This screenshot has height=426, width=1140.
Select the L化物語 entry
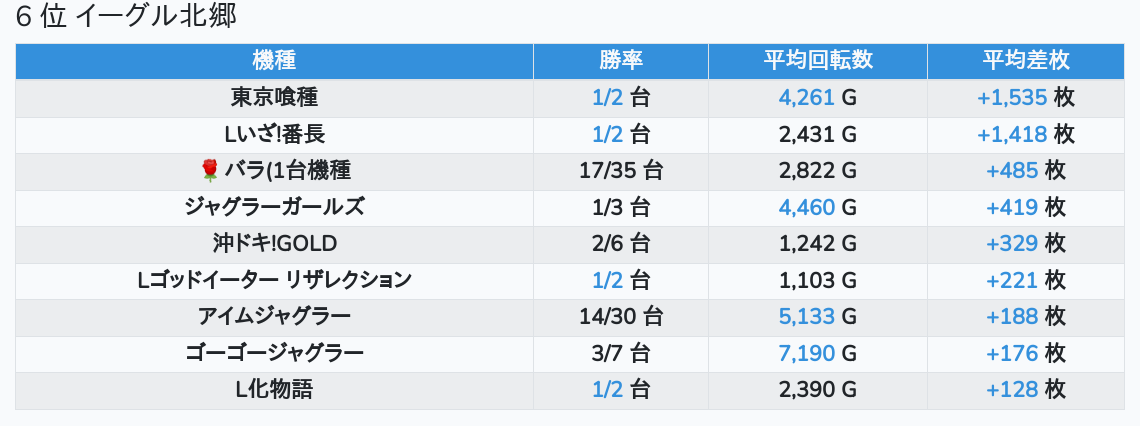point(274,390)
